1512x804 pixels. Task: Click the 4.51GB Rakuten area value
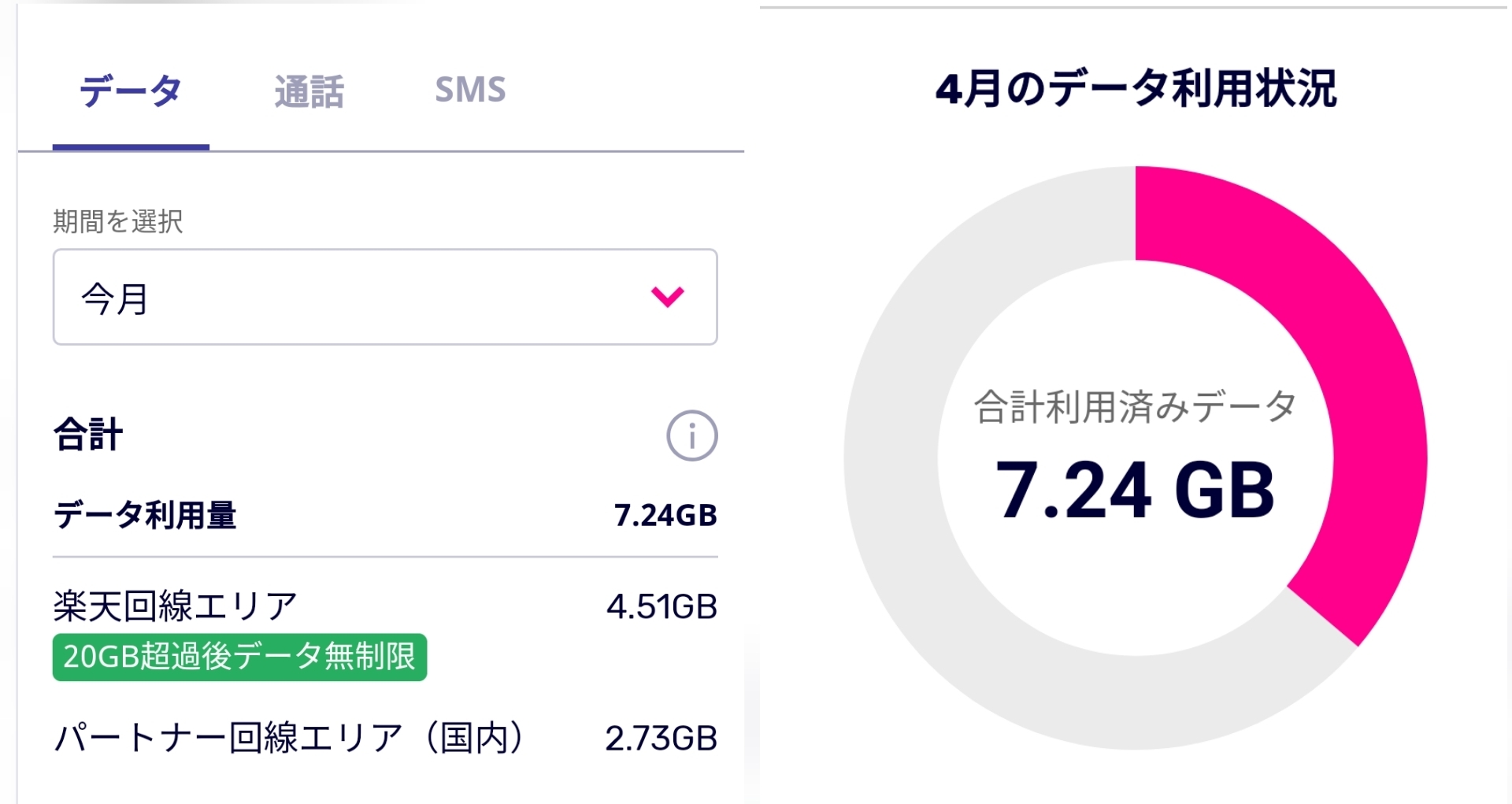pos(661,606)
